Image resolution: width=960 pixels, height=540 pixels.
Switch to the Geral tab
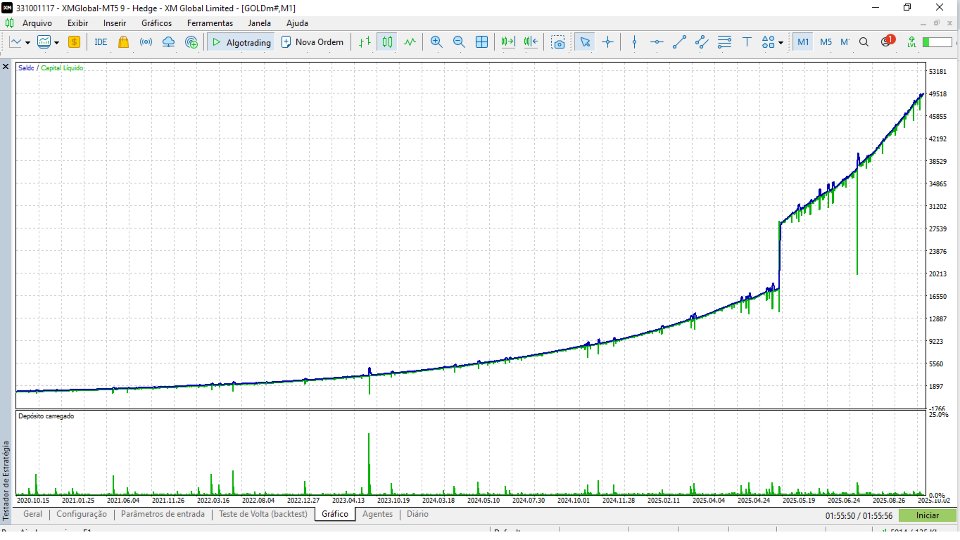coord(32,514)
